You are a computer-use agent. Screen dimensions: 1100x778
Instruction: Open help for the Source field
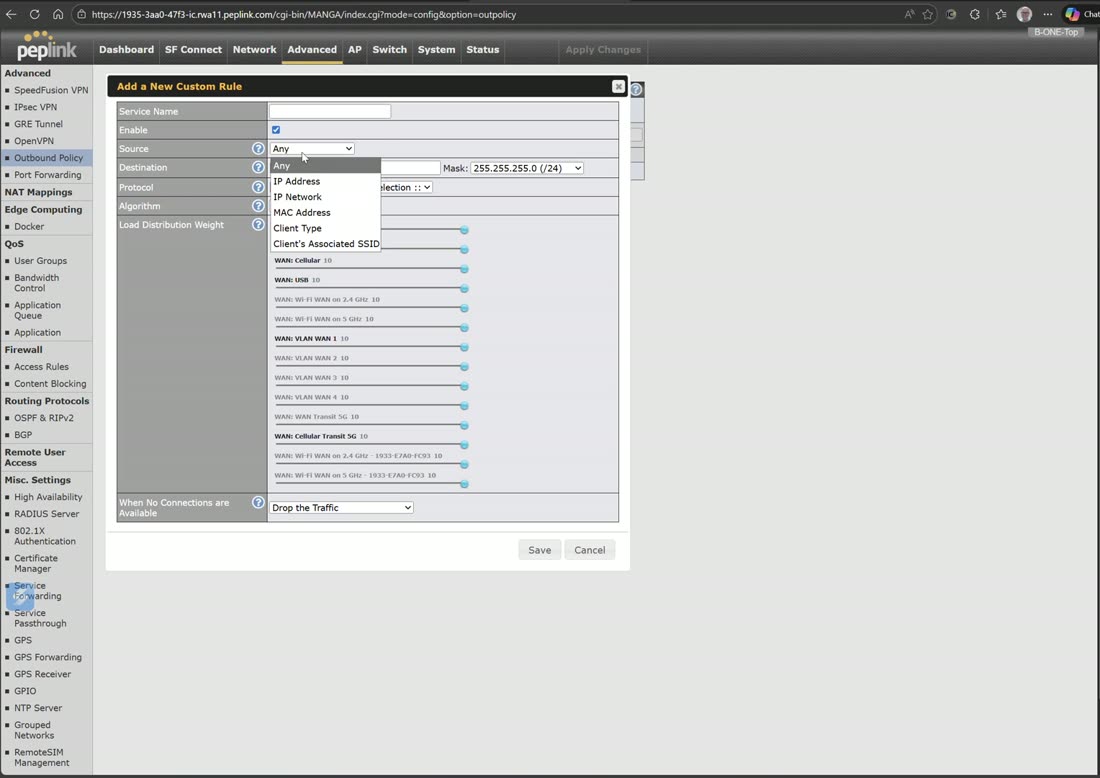pos(258,149)
